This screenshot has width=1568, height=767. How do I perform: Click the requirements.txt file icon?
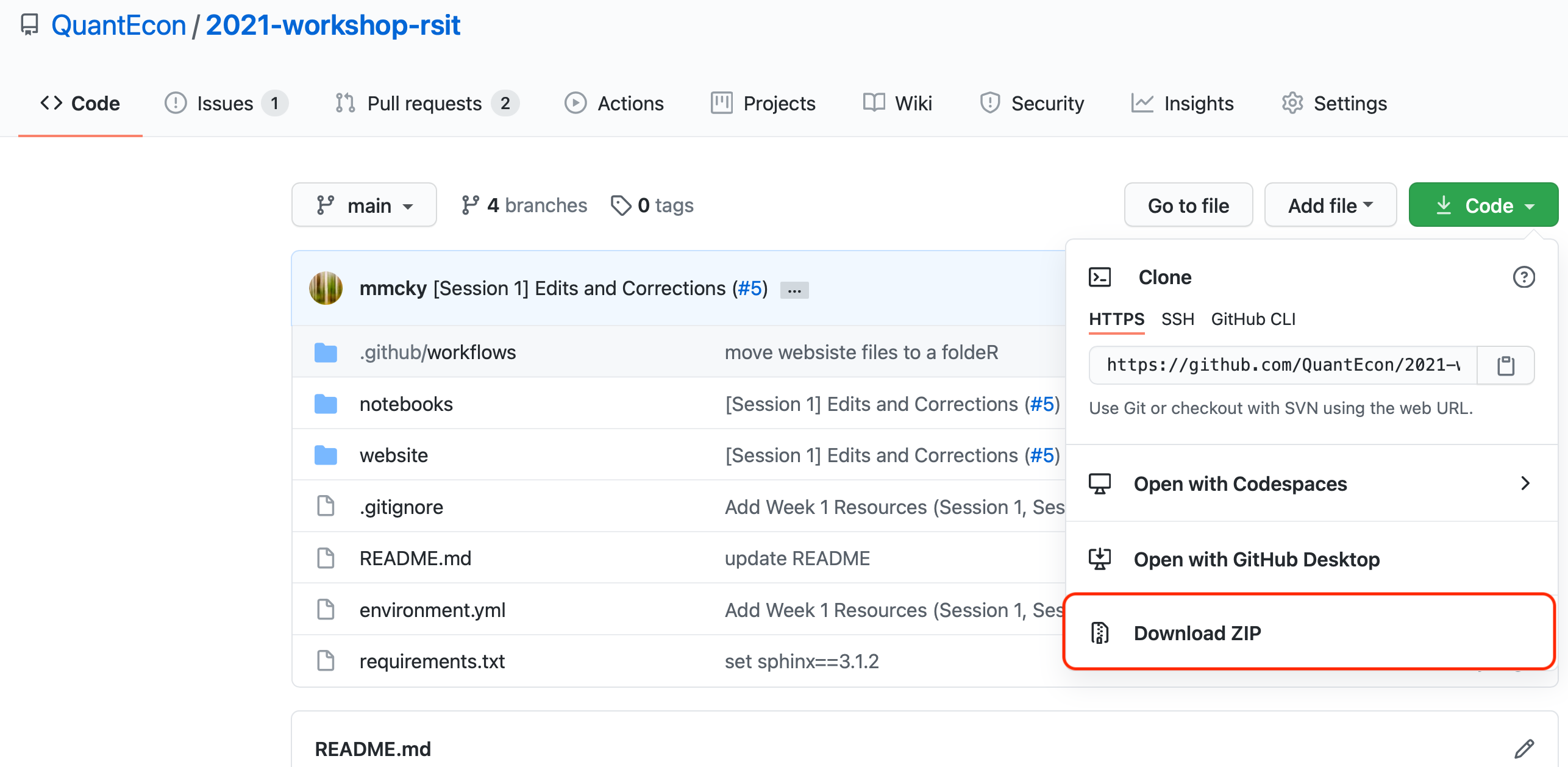pyautogui.click(x=326, y=661)
